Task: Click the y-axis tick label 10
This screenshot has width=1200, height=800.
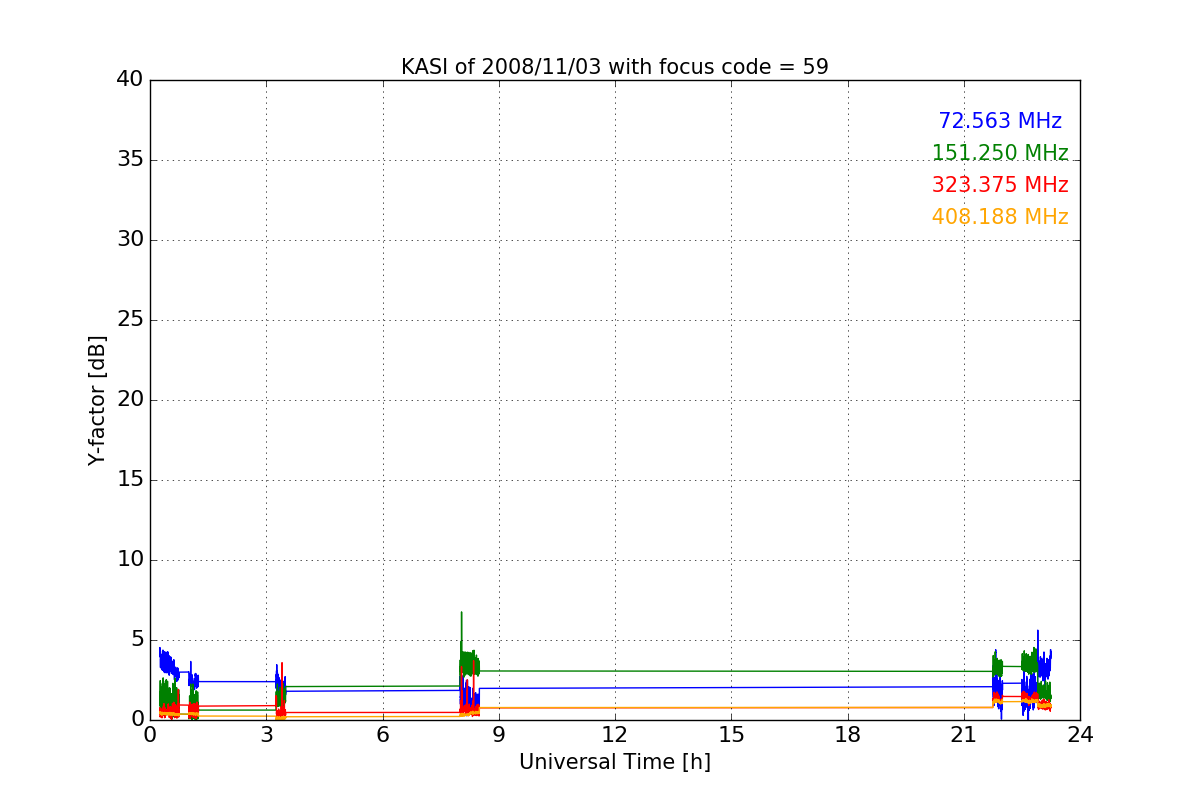Action: pos(130,560)
